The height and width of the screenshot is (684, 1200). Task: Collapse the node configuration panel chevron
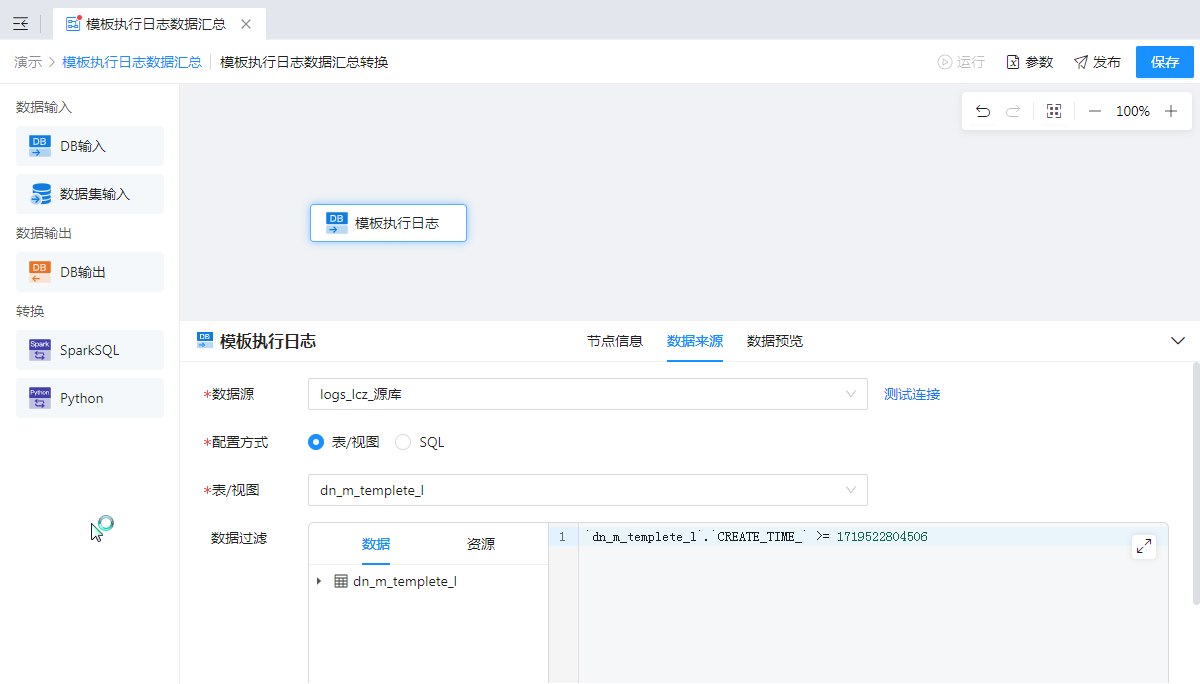(x=1177, y=341)
